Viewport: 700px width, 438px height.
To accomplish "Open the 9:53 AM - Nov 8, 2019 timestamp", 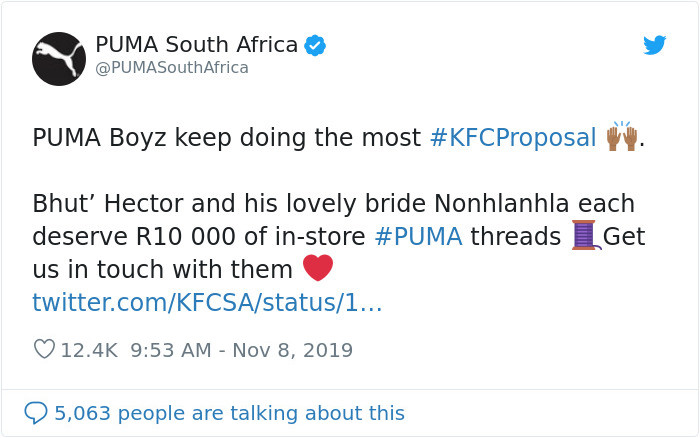I will [x=241, y=350].
